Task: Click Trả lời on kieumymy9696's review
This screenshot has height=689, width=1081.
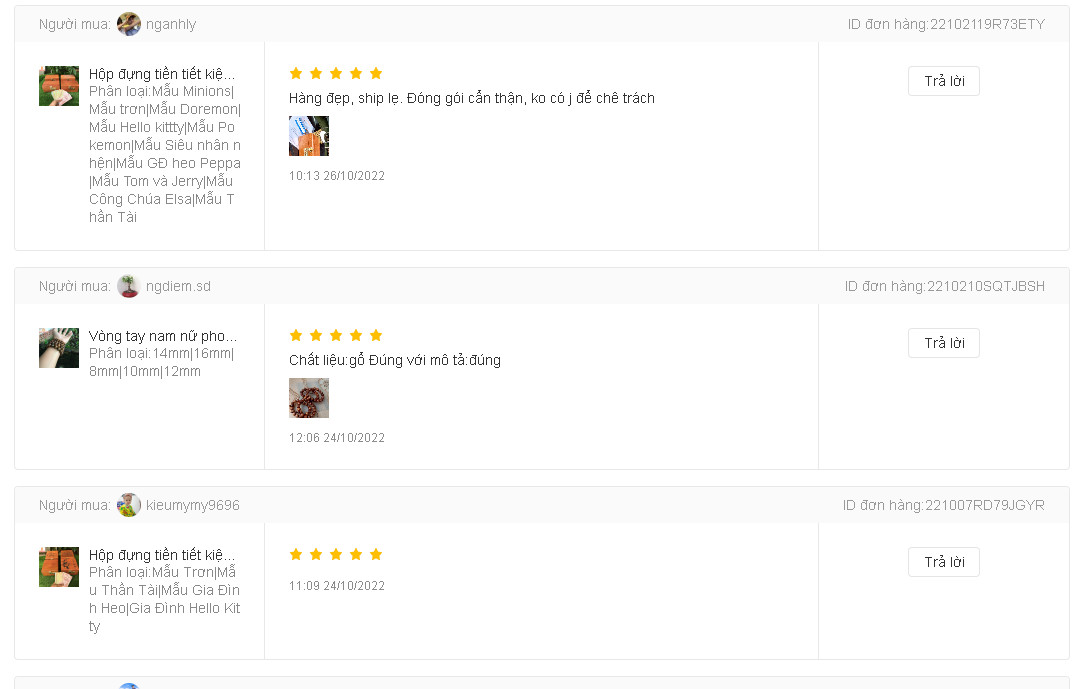Action: point(943,562)
